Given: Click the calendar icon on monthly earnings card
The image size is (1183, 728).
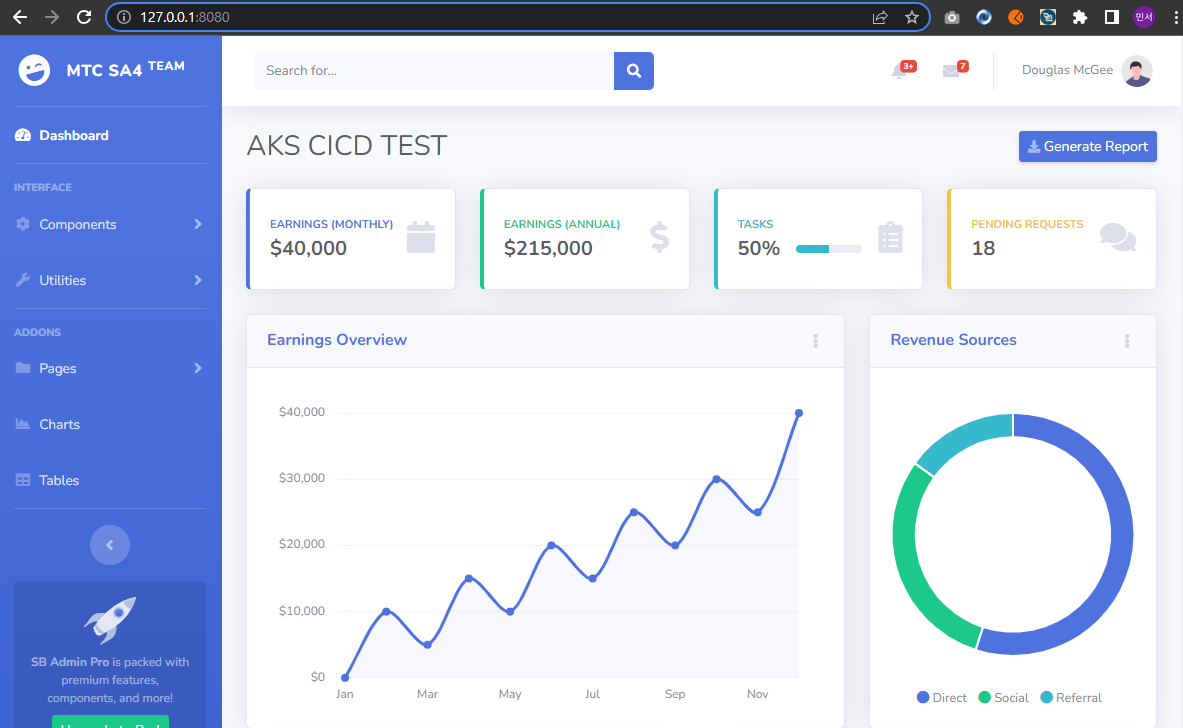Looking at the screenshot, I should coord(421,237).
